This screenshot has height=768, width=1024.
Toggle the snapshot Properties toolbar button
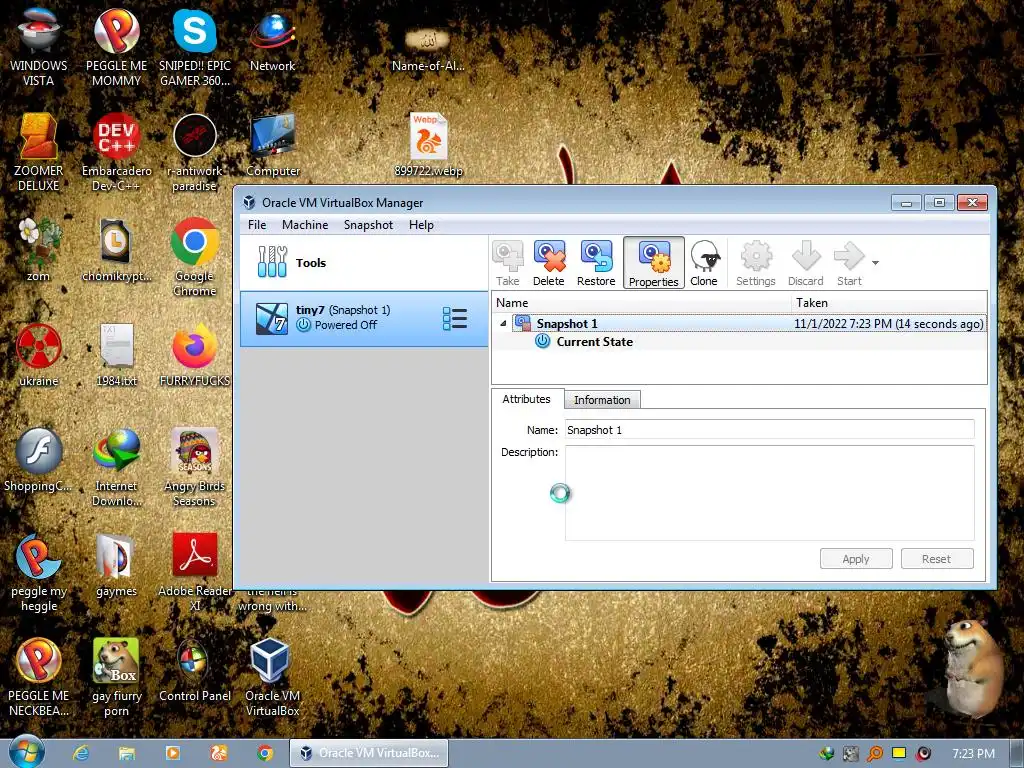pos(654,263)
